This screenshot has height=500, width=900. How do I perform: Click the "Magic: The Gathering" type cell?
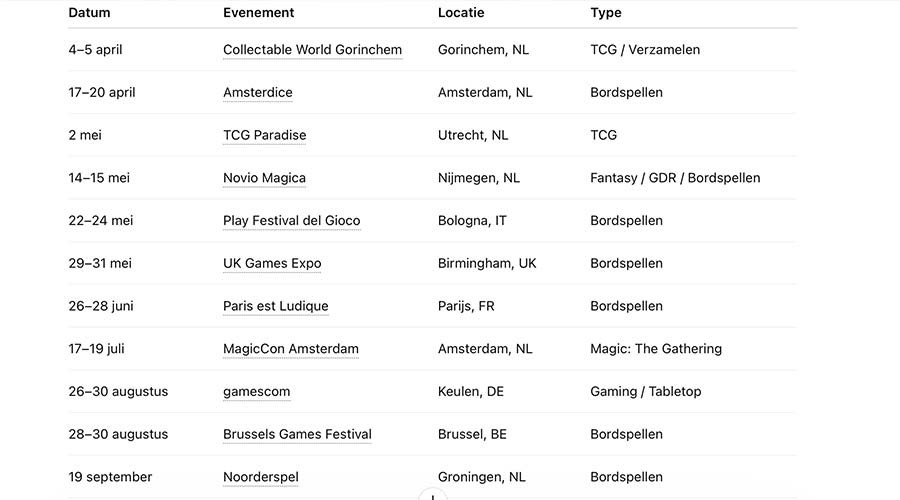(656, 350)
